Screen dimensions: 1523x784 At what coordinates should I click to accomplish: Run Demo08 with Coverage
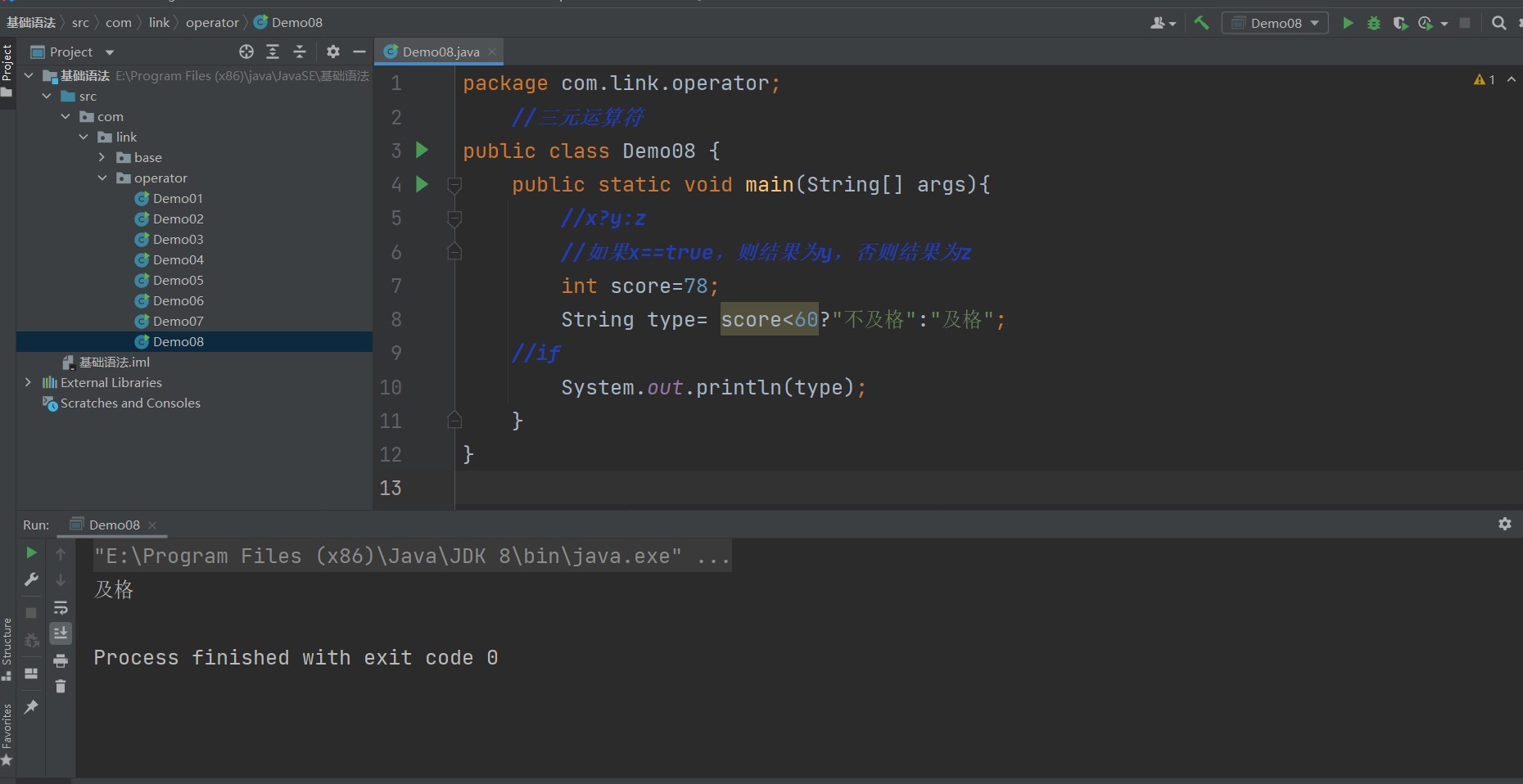[x=1400, y=23]
